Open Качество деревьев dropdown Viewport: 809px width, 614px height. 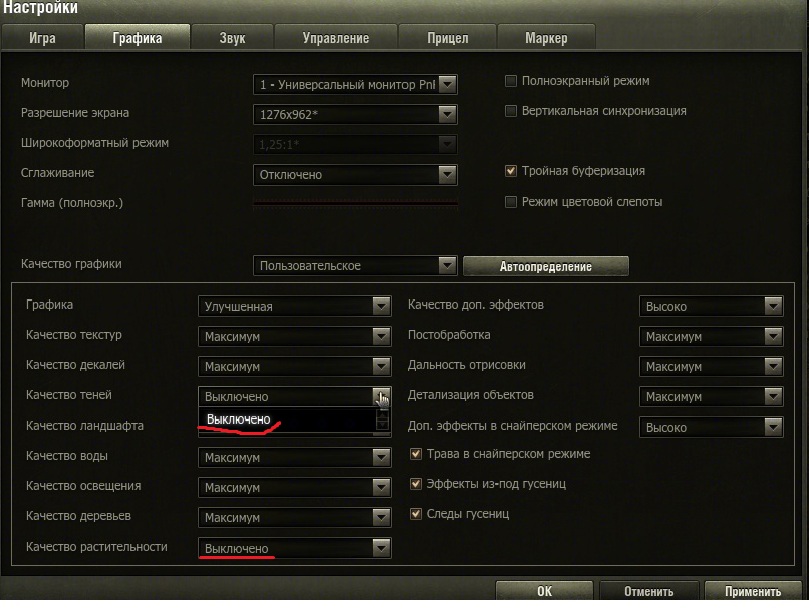tap(295, 518)
